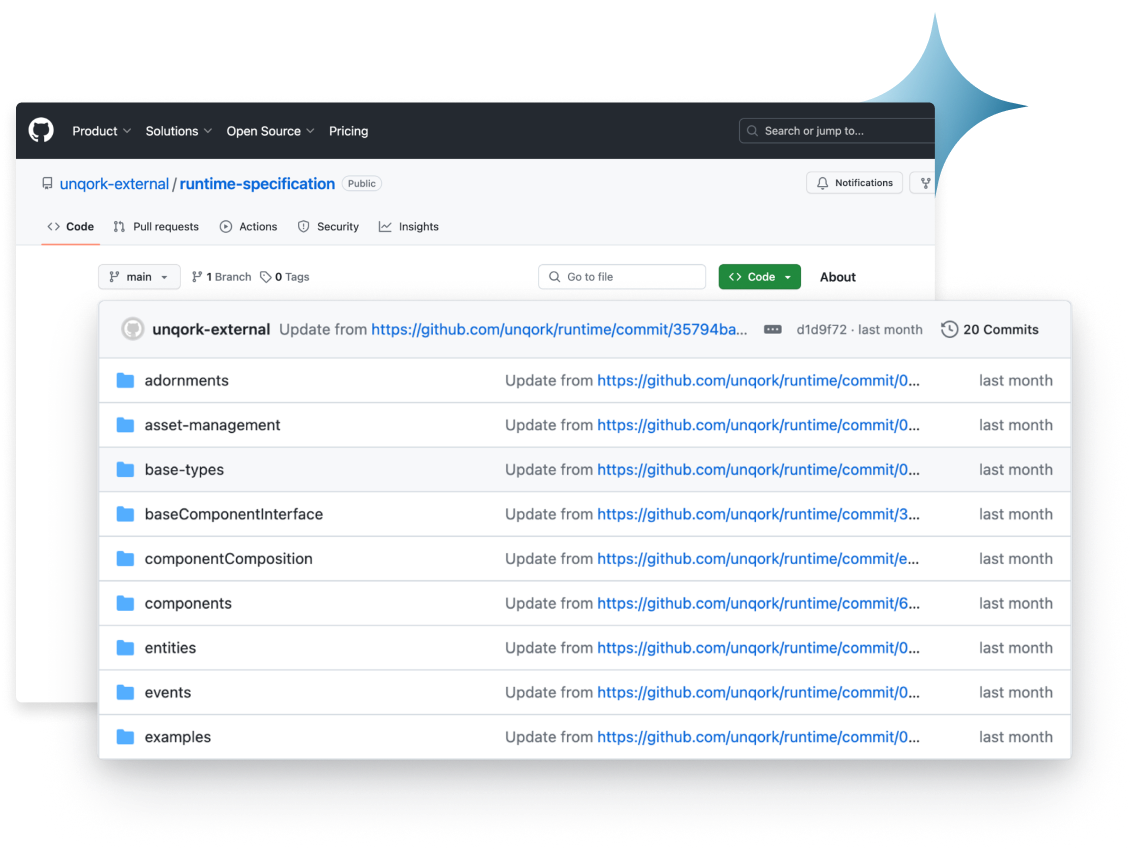Open the main branch dropdown
Image resolution: width=1132 pixels, height=850 pixels.
[139, 277]
